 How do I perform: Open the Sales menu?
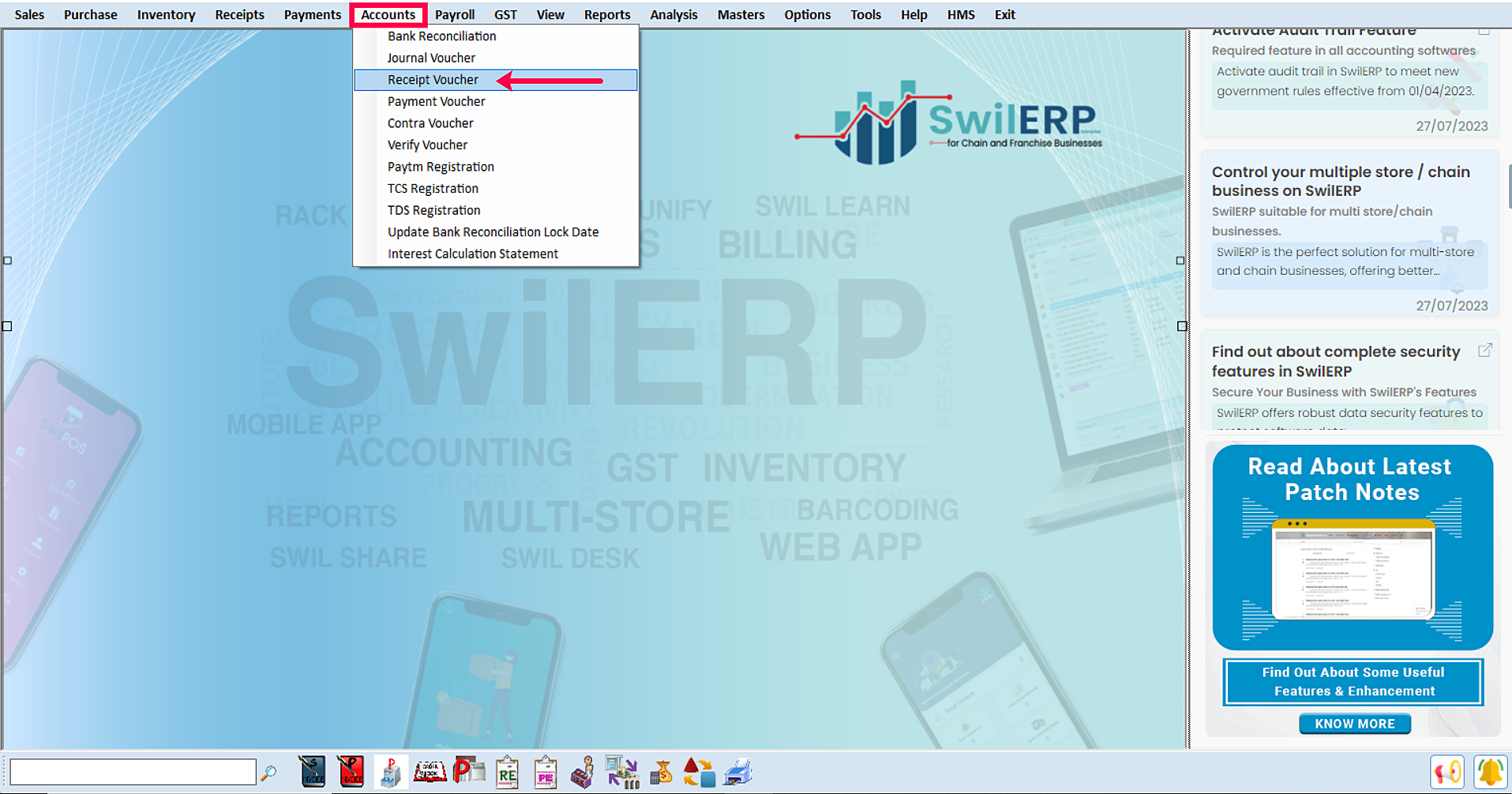[29, 14]
